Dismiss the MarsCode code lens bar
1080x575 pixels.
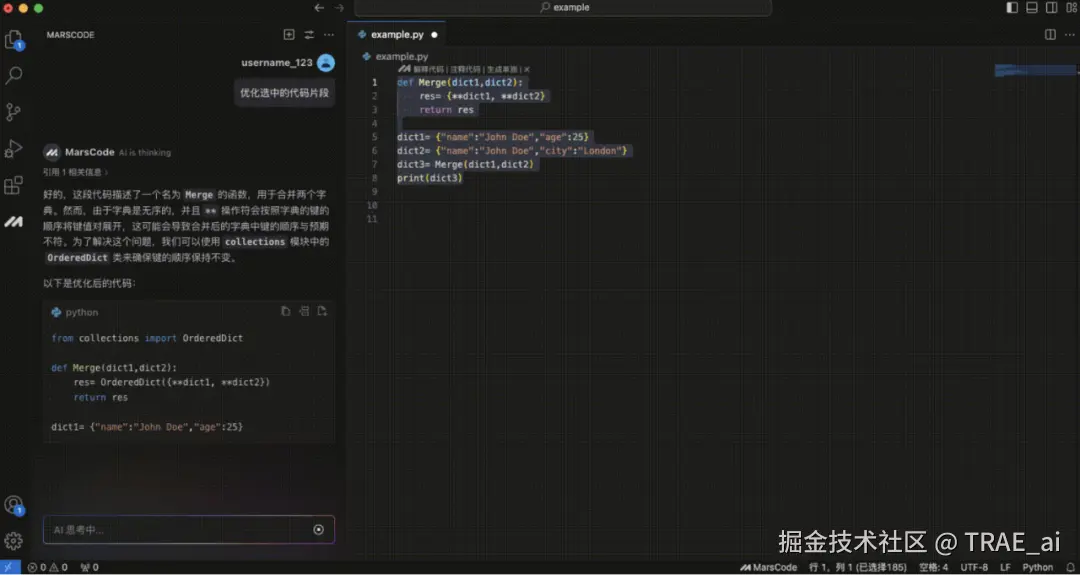coord(527,70)
